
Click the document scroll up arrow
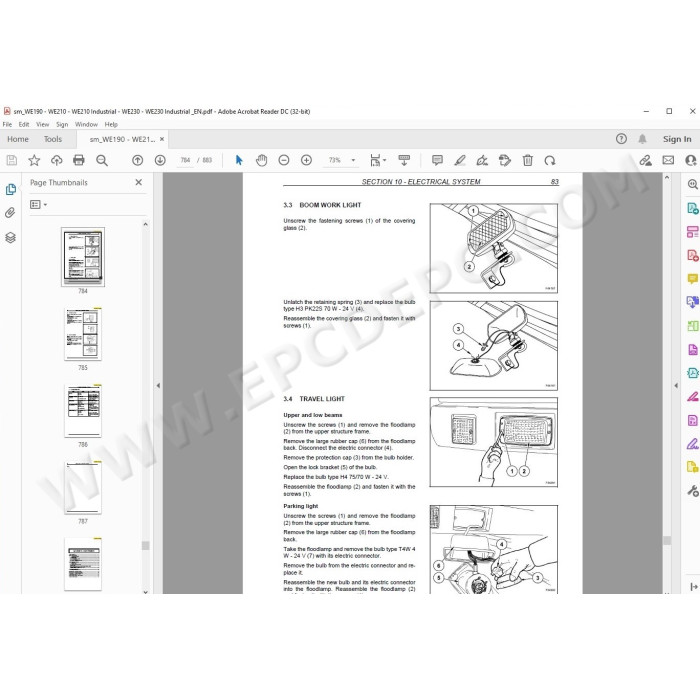[x=667, y=178]
